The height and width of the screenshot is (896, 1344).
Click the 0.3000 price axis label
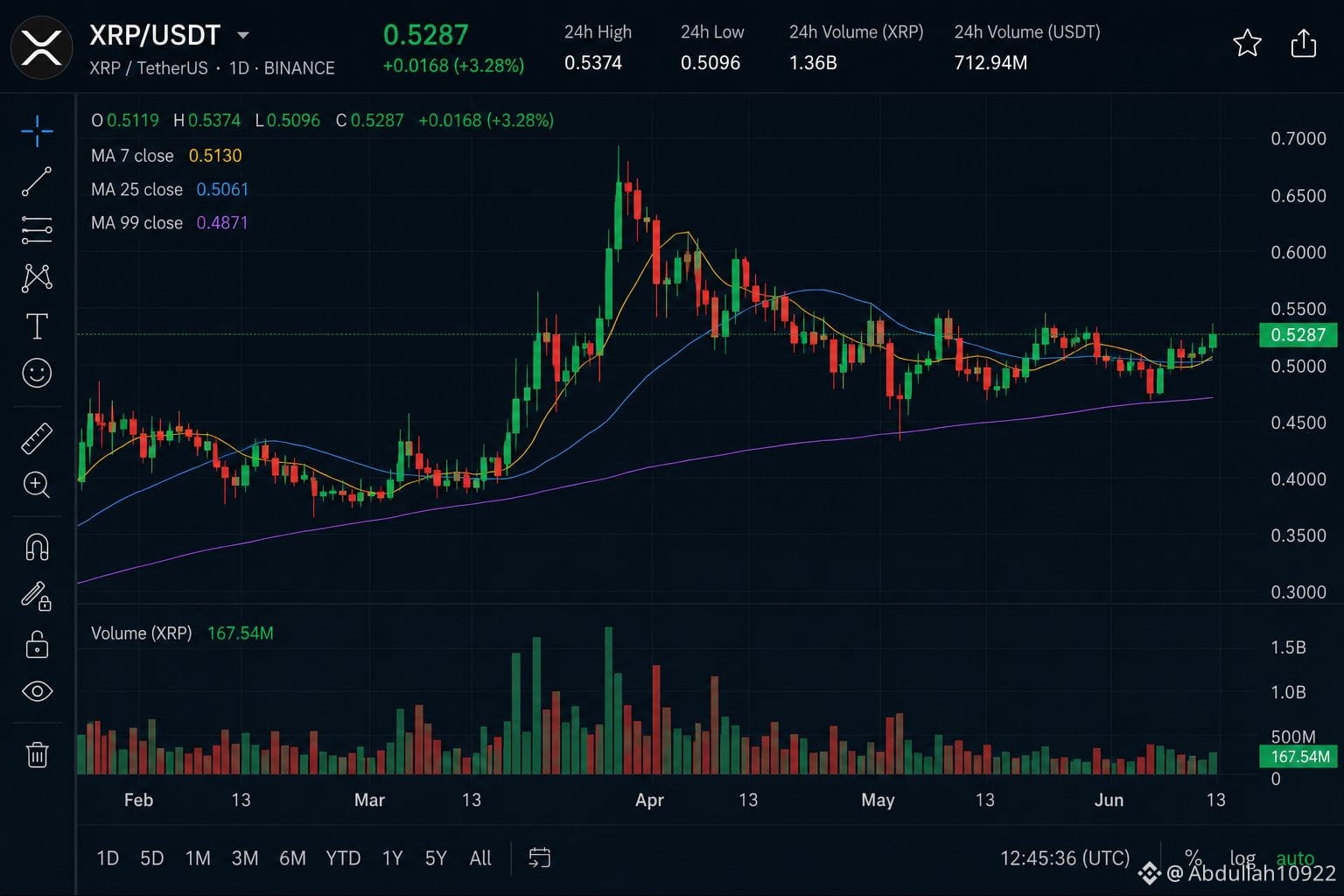[1298, 592]
